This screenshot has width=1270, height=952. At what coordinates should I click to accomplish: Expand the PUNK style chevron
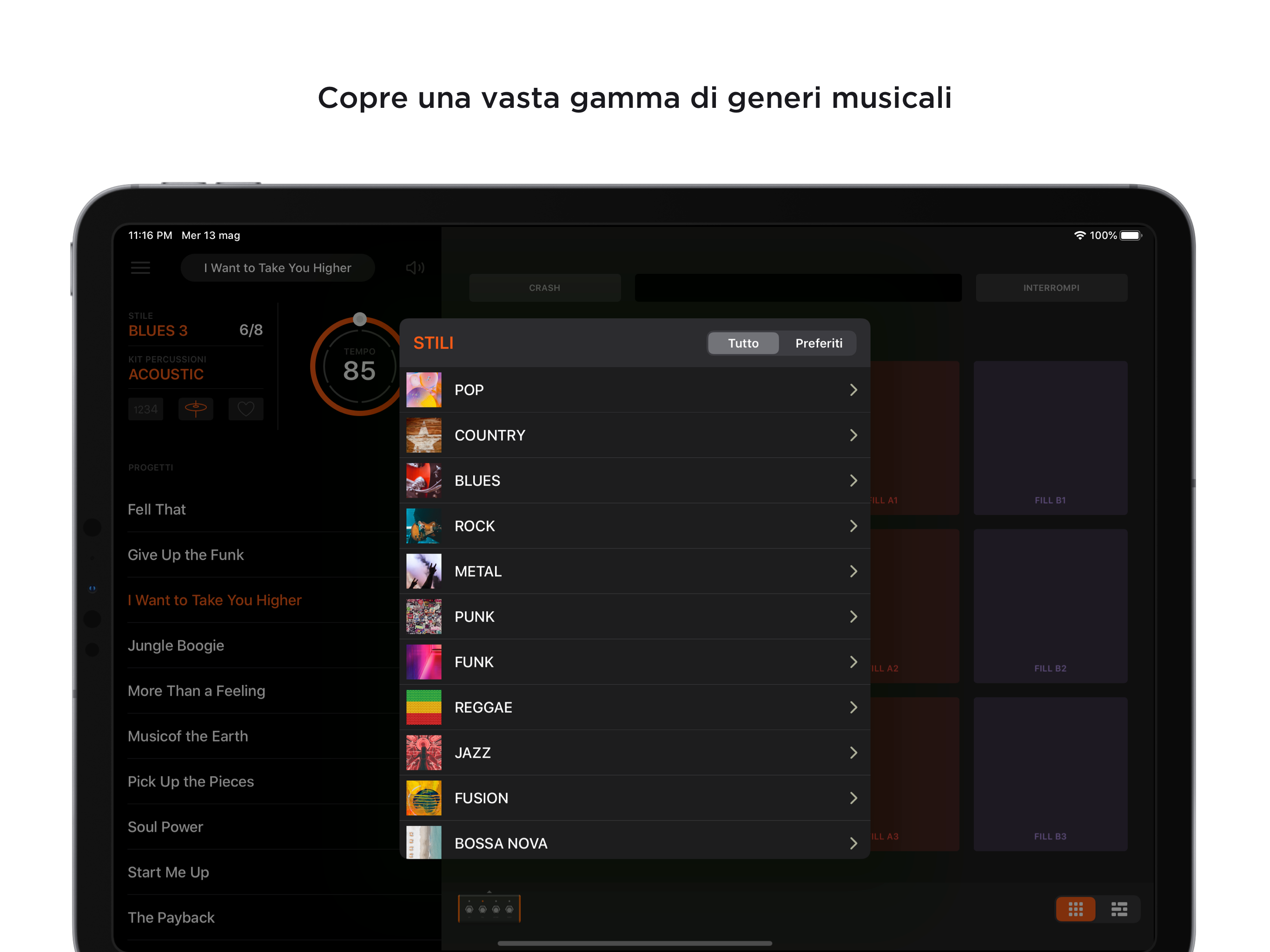853,617
